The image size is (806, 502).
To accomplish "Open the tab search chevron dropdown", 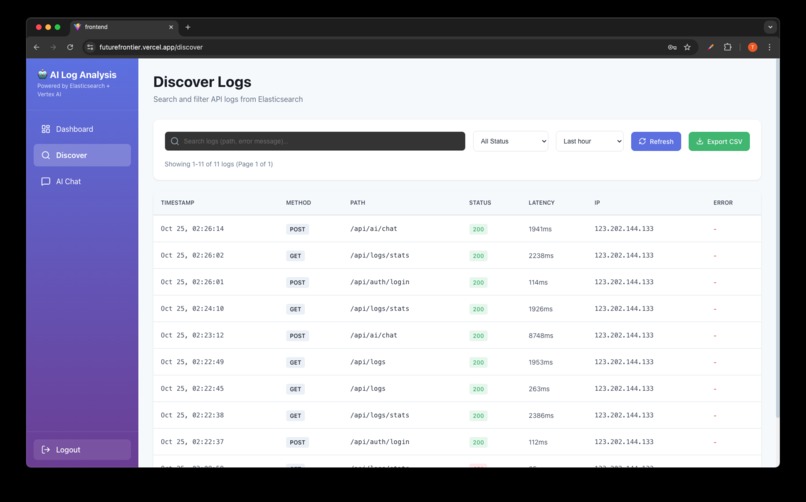I will click(770, 27).
